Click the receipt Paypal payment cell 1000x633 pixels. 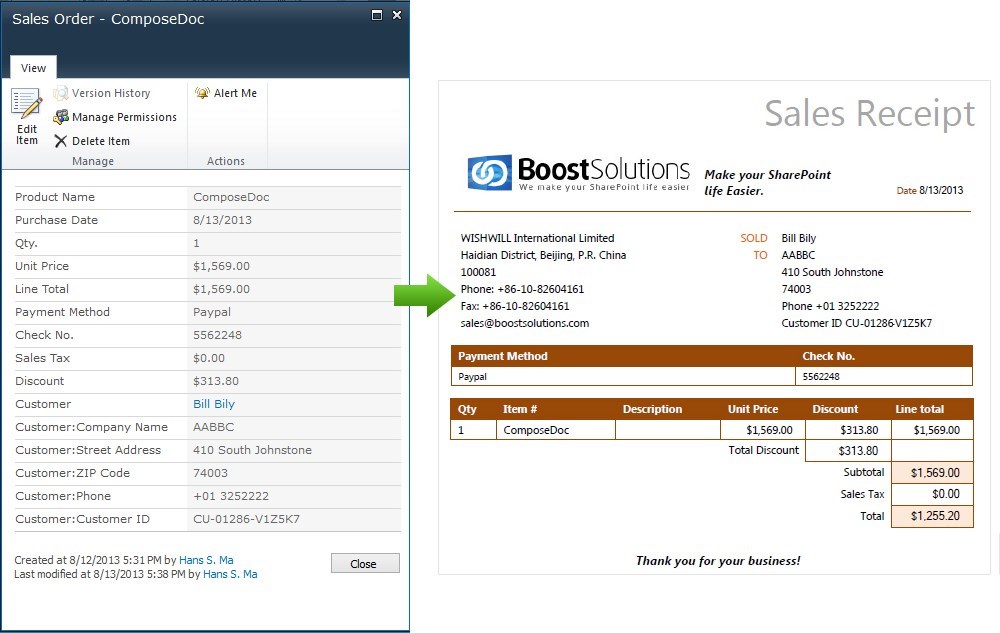623,376
